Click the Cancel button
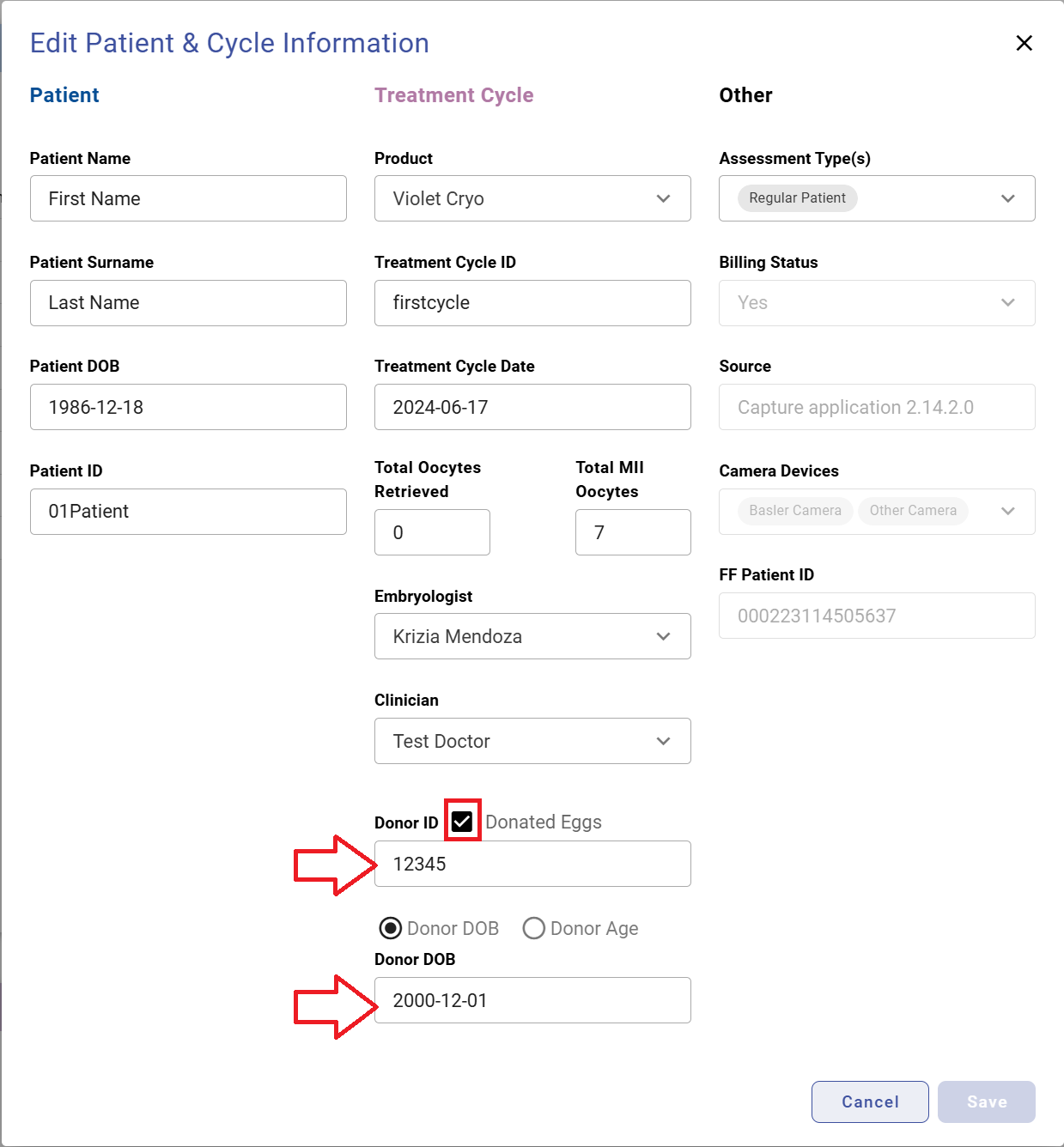 869,1101
